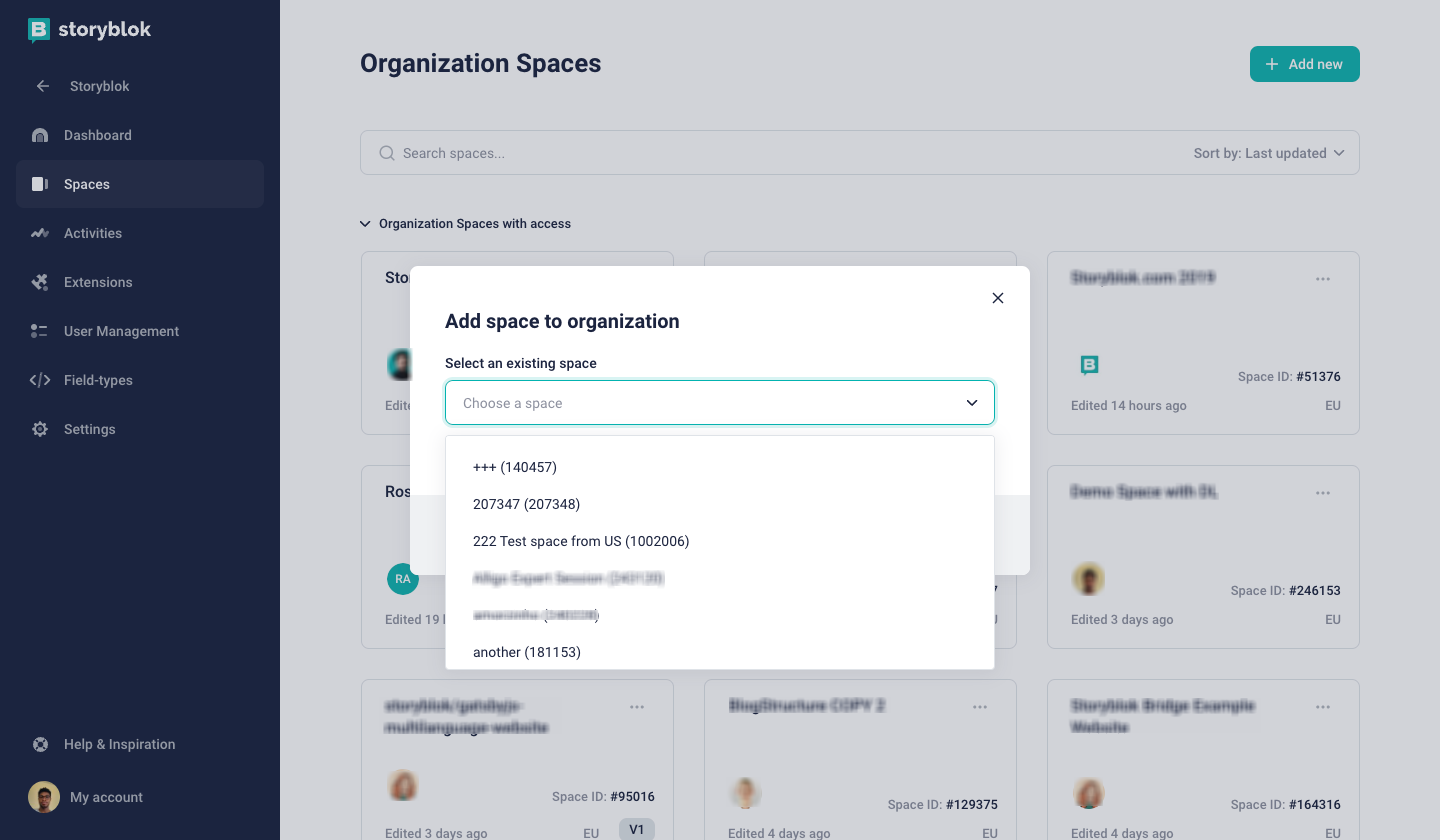Click Space ID #164316 text
This screenshot has height=840, width=1440.
click(x=1285, y=805)
